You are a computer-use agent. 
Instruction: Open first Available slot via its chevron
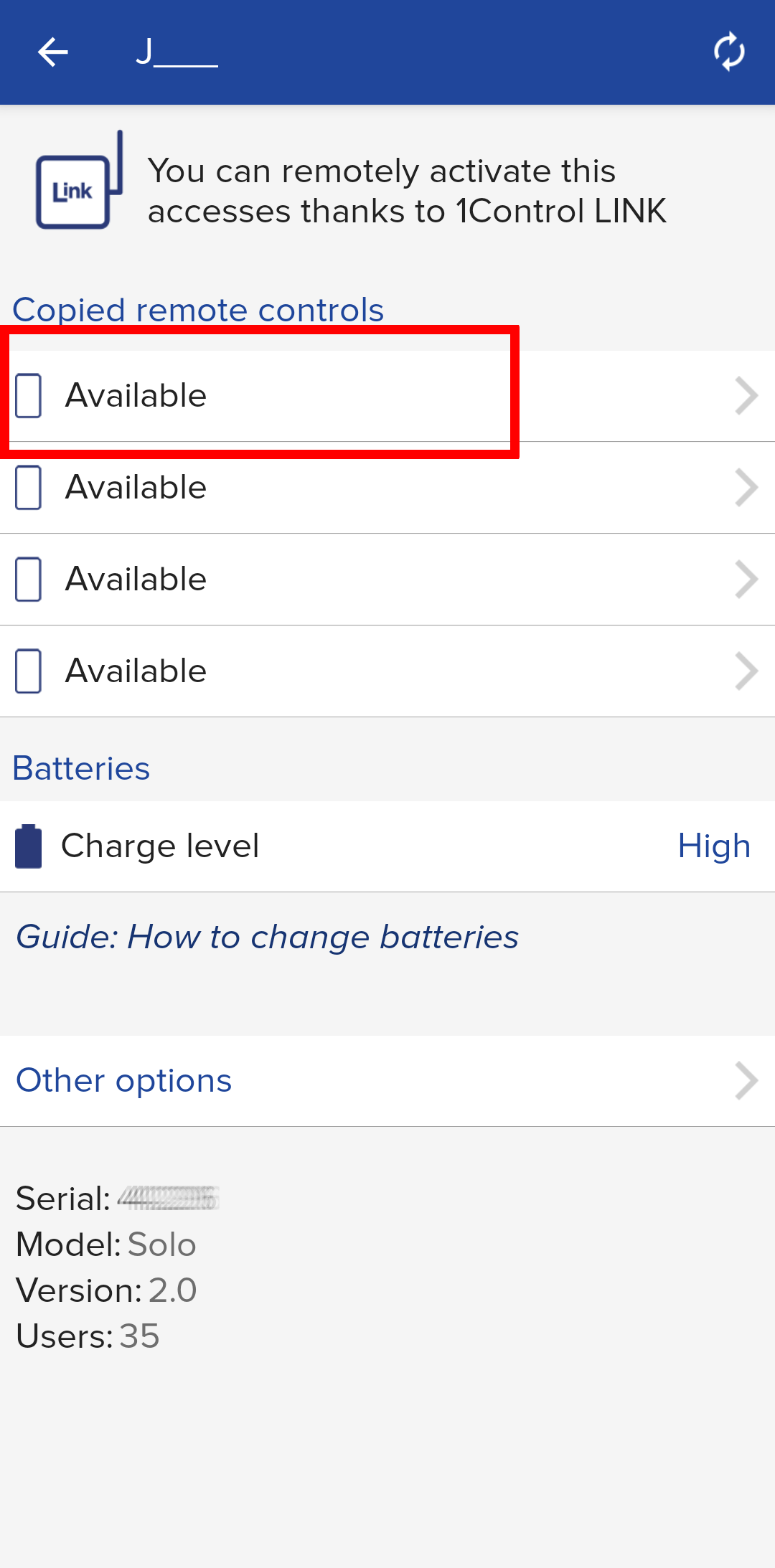[x=746, y=396]
